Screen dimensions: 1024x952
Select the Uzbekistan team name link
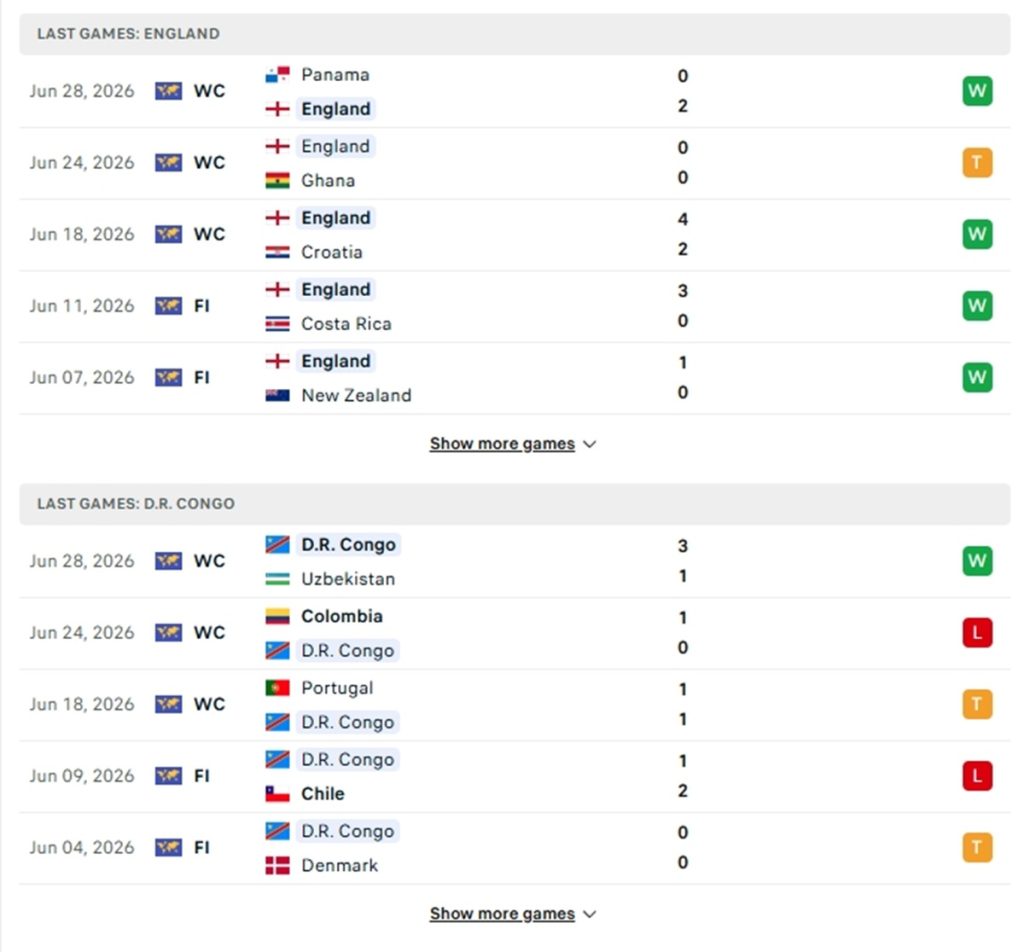(x=348, y=579)
